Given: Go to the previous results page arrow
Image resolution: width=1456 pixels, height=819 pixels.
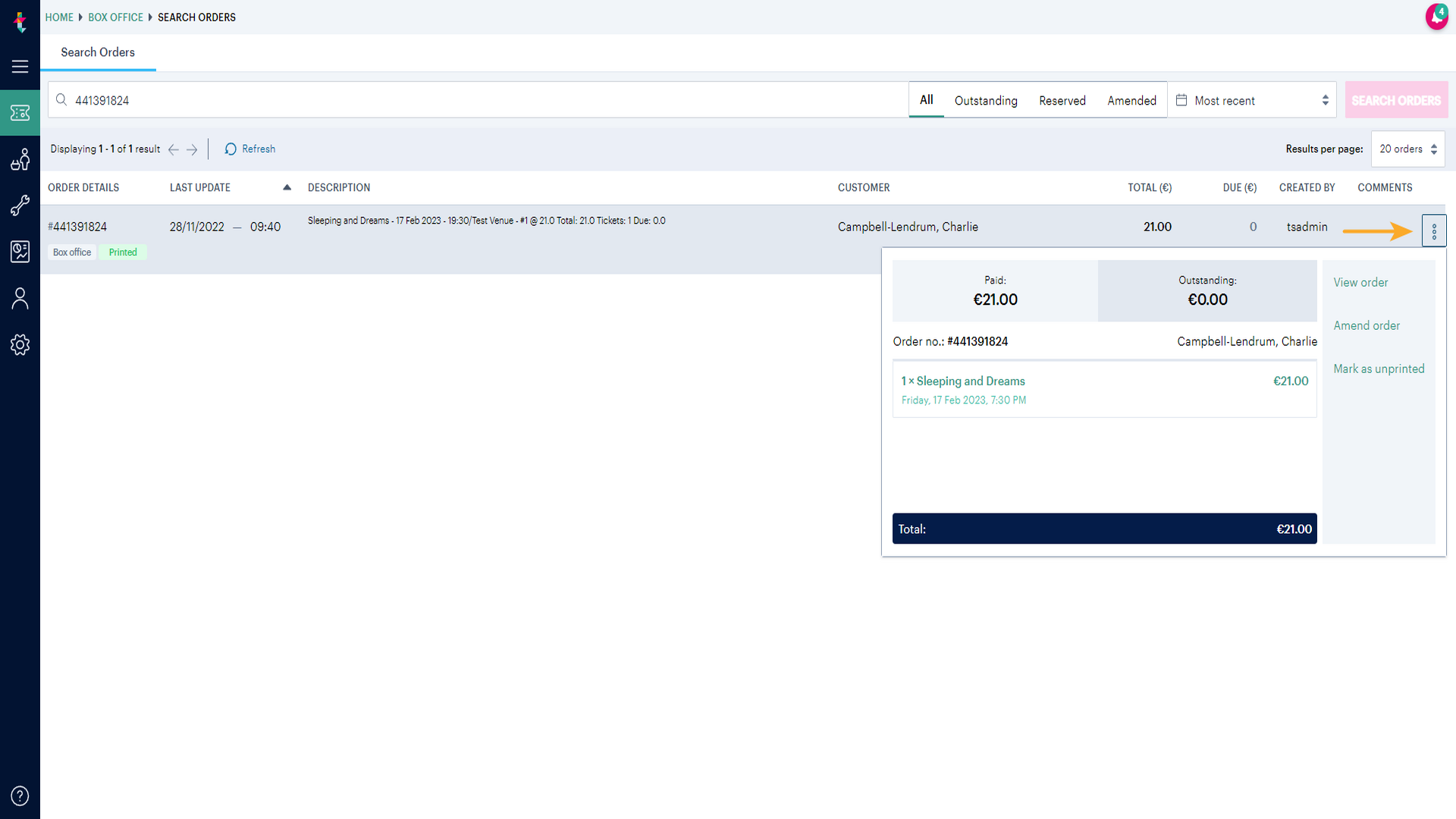Looking at the screenshot, I should 174,149.
